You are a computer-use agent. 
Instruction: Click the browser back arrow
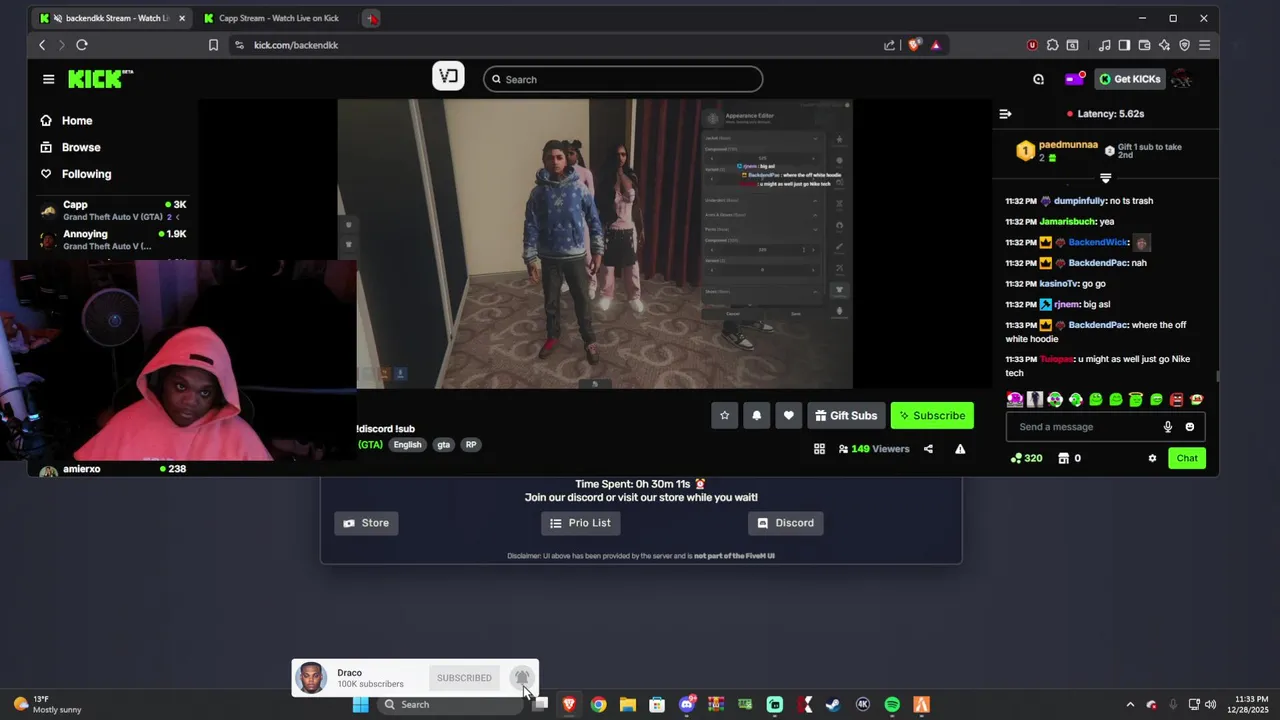[x=42, y=45]
